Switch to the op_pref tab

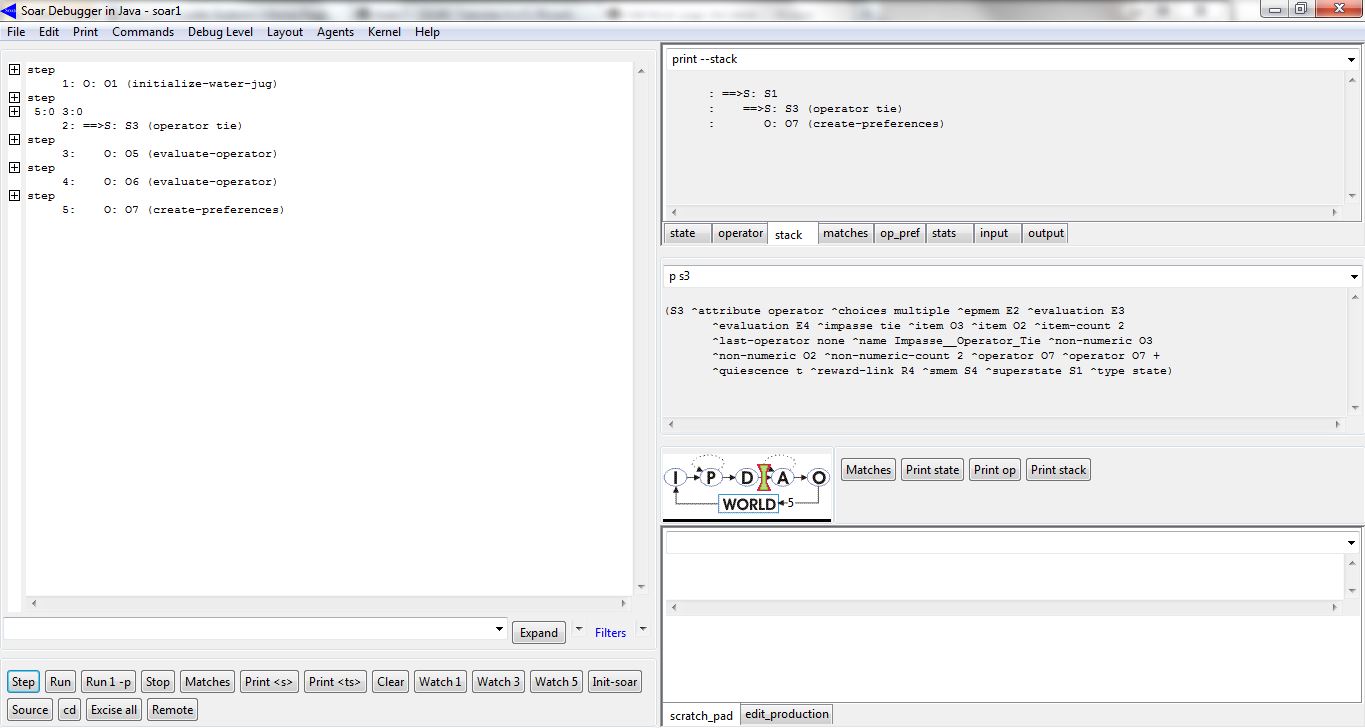(x=899, y=233)
